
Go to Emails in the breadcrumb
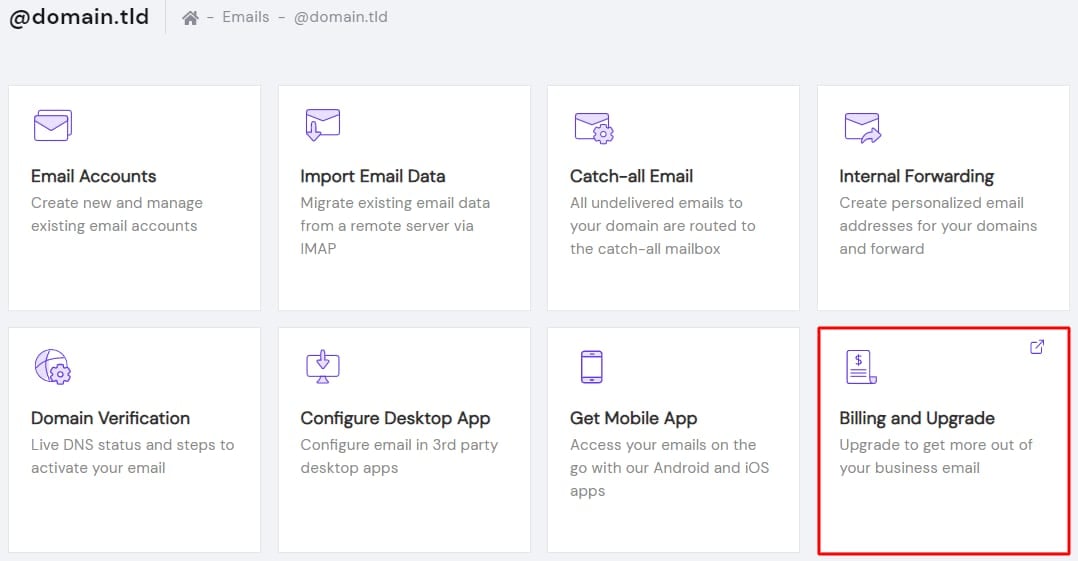(x=246, y=17)
